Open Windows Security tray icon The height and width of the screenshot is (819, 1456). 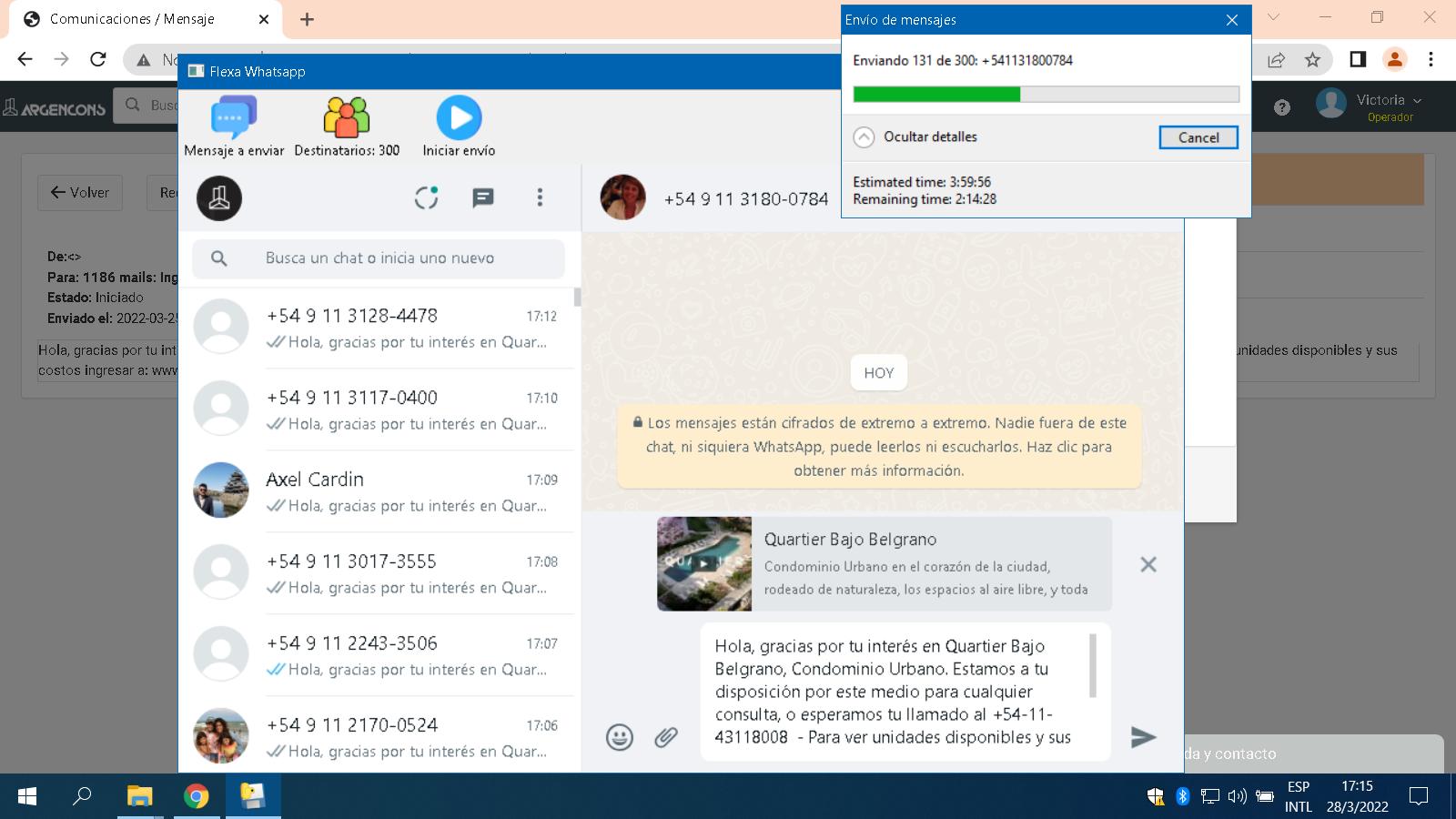point(1156,796)
